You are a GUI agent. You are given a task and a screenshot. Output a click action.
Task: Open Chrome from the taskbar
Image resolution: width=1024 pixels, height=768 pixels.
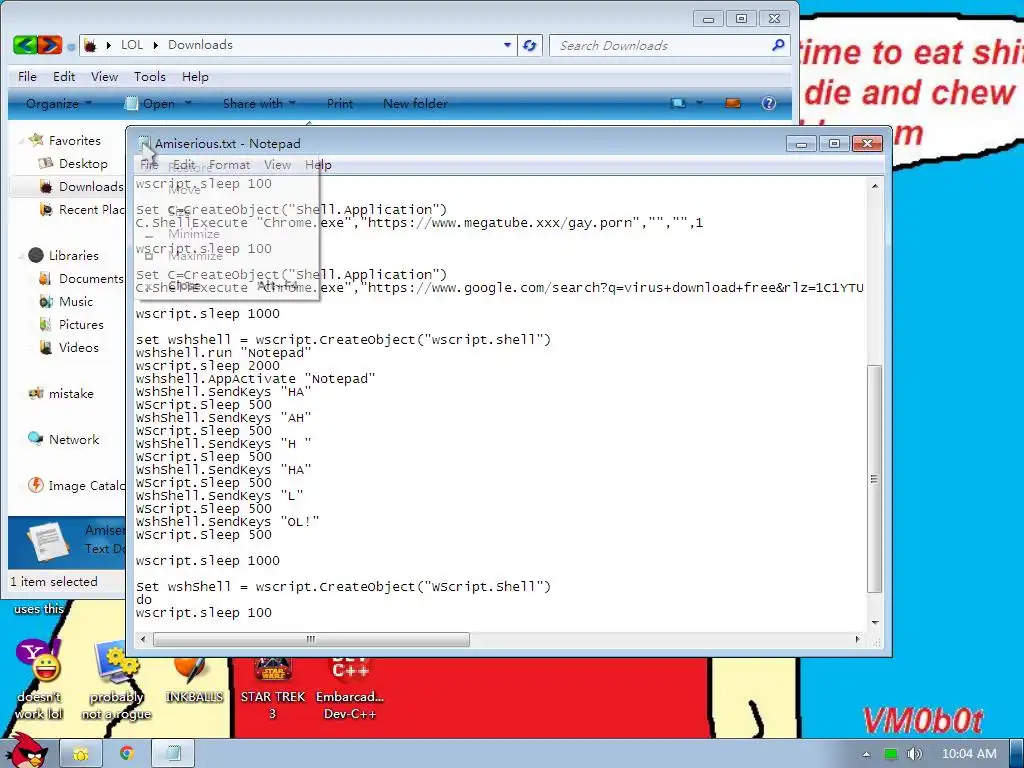click(127, 754)
